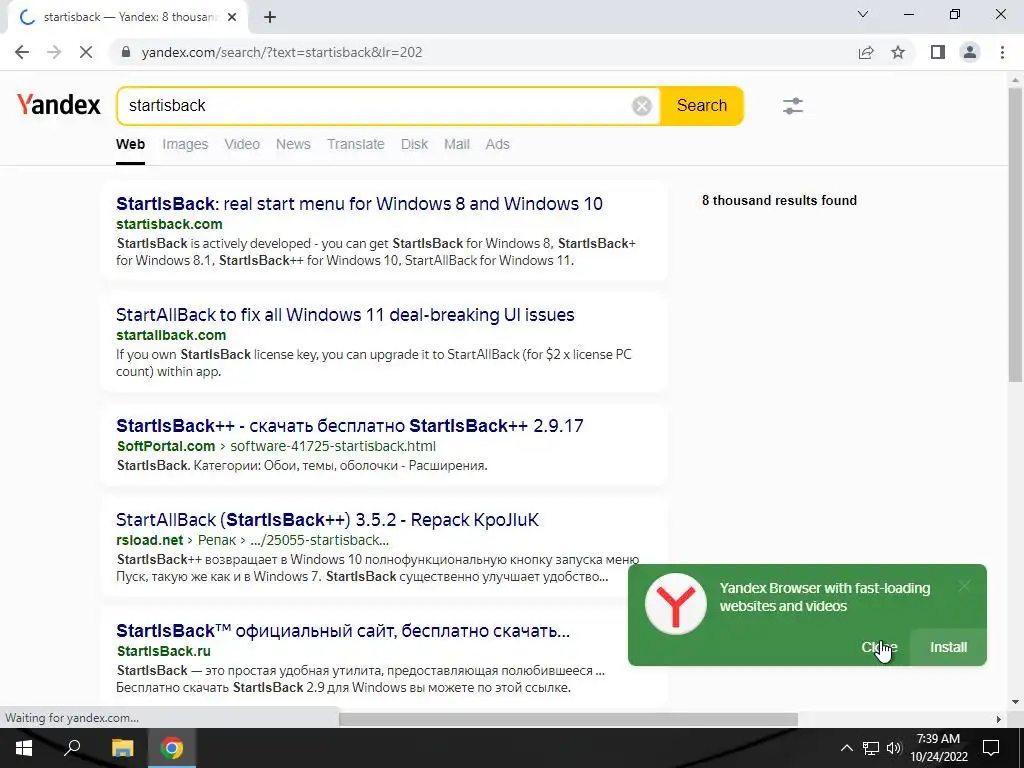Open the Mail tab

[456, 144]
